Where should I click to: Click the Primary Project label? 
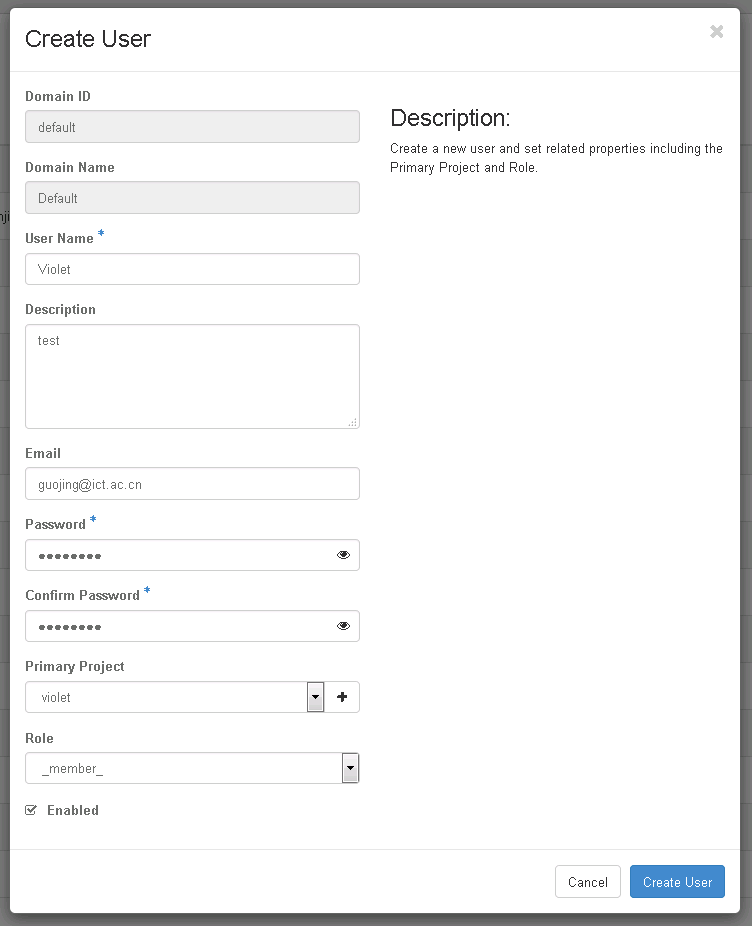[x=74, y=666]
